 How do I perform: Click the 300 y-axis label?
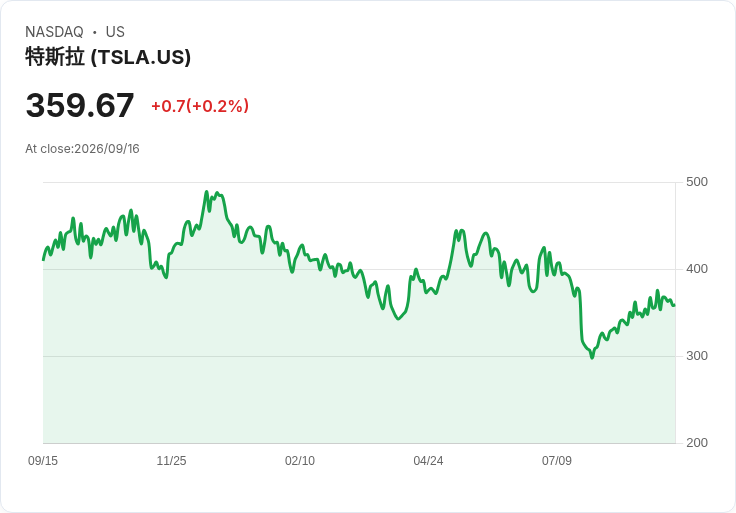pyautogui.click(x=697, y=356)
